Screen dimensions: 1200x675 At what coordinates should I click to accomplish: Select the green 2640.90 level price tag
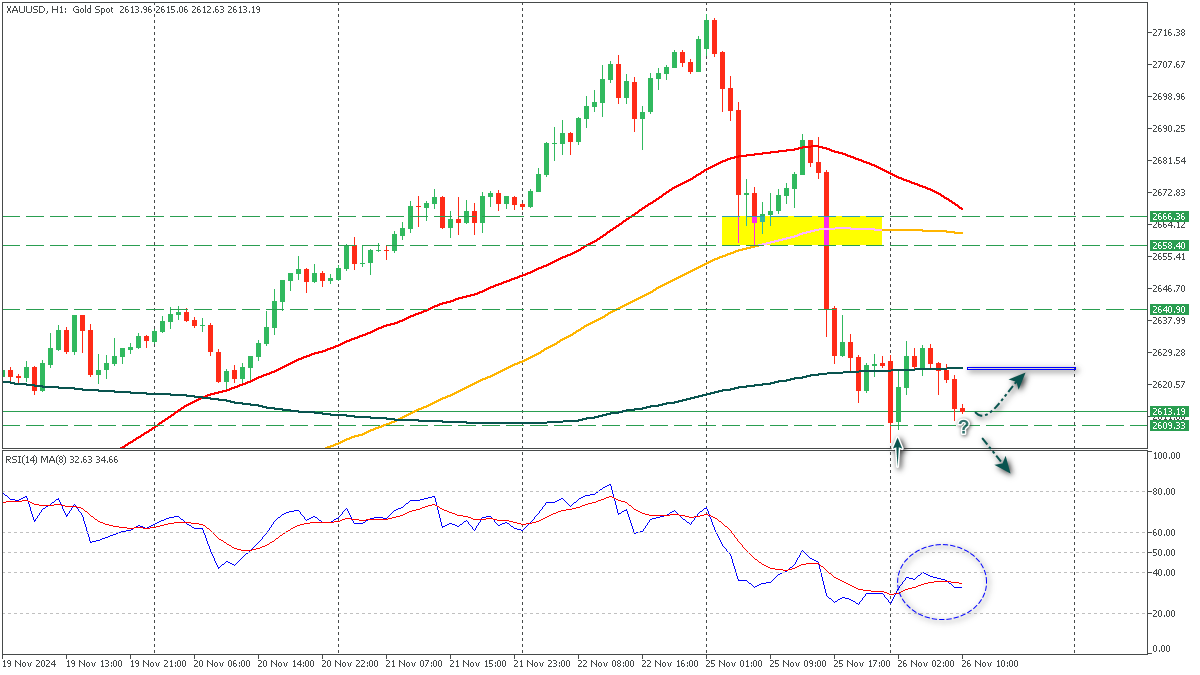[1169, 309]
